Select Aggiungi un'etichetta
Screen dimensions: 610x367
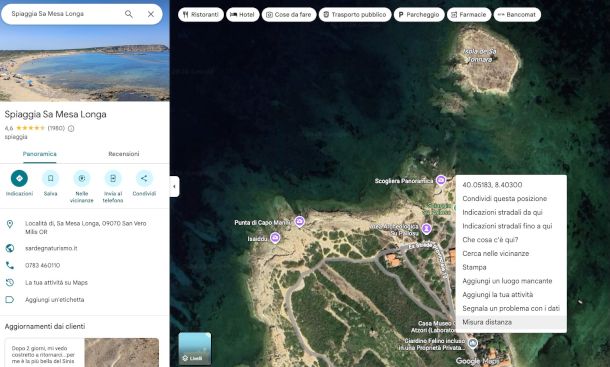tap(54, 300)
